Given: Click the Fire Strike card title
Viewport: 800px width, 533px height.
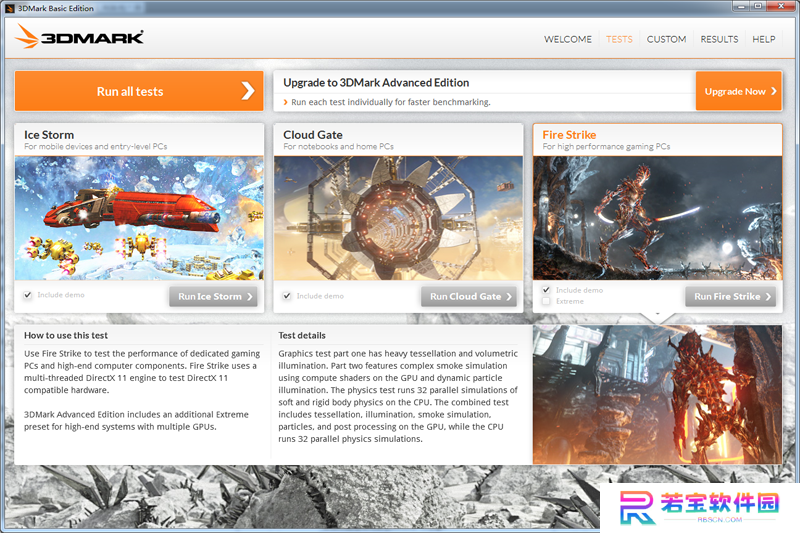Looking at the screenshot, I should click(569, 135).
